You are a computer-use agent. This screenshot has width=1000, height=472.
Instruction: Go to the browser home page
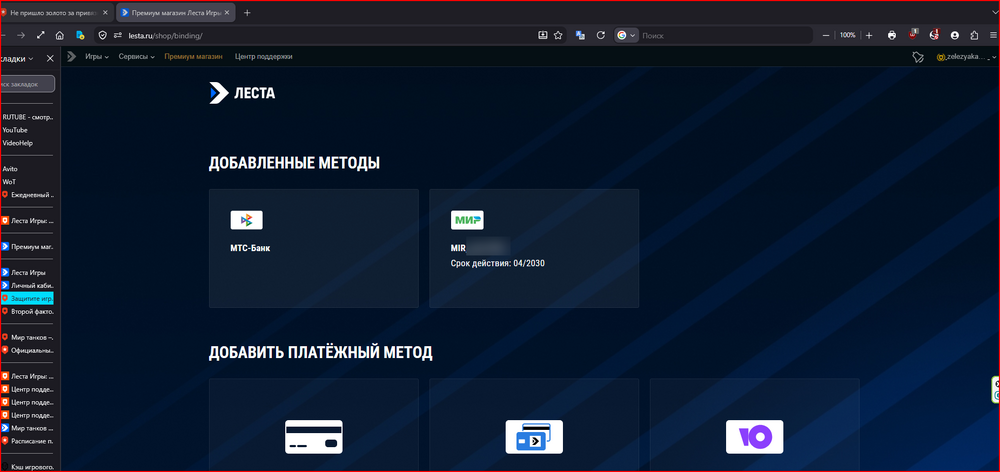pos(60,36)
